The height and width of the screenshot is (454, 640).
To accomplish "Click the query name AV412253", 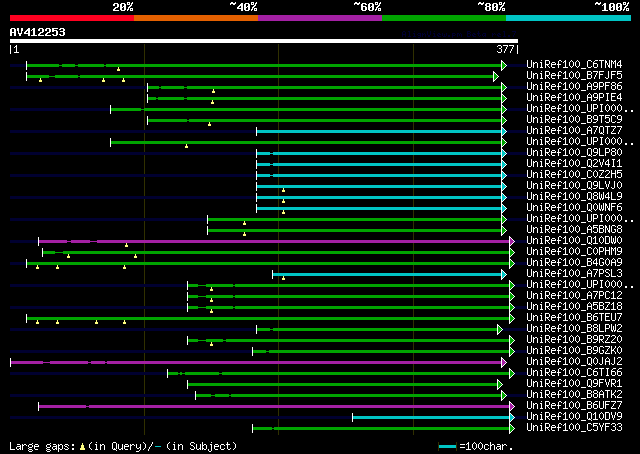I will tap(38, 32).
